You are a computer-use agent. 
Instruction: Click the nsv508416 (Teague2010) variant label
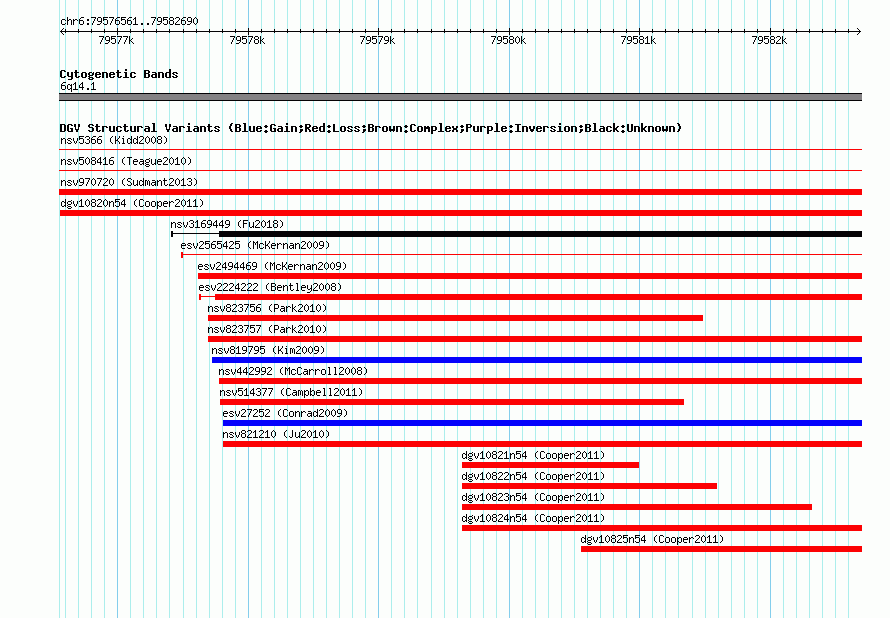126,161
